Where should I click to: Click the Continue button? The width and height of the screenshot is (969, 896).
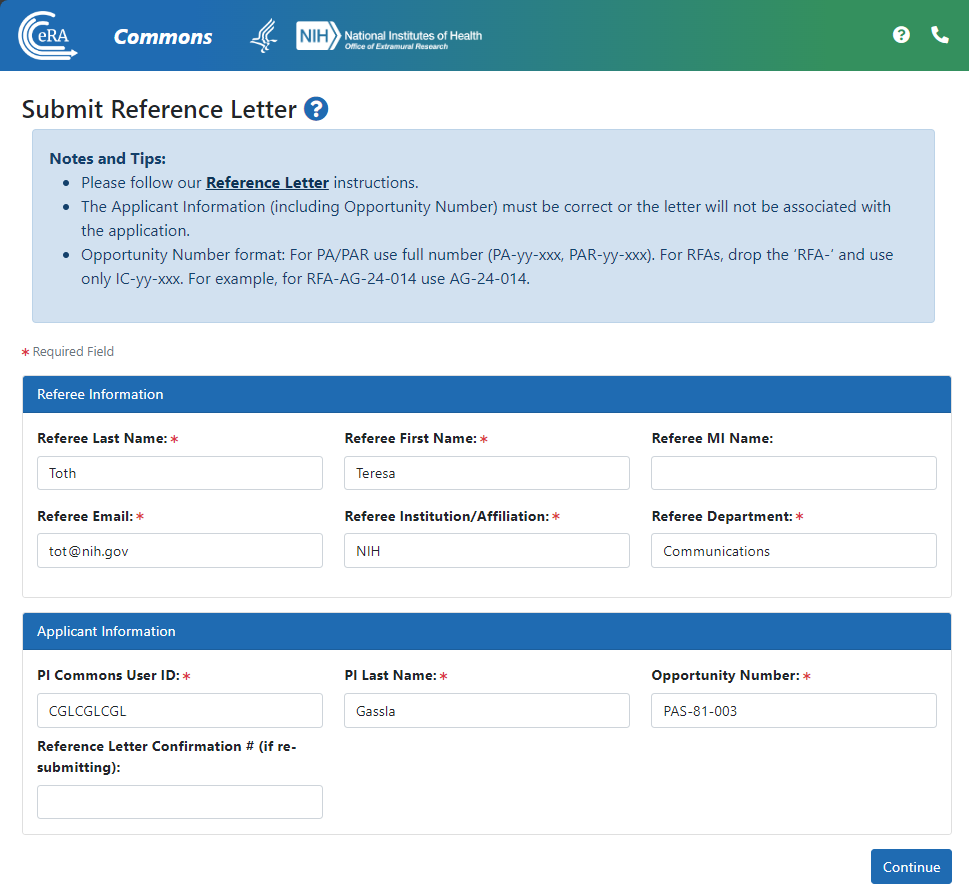coord(911,866)
